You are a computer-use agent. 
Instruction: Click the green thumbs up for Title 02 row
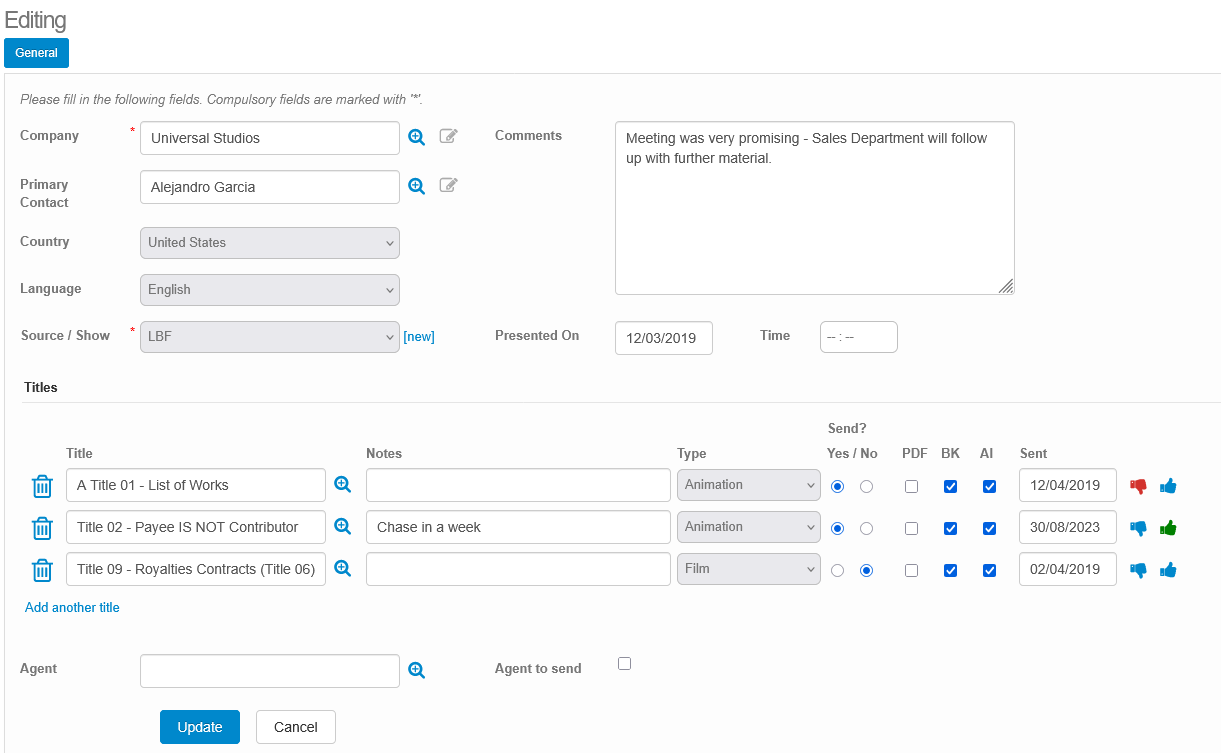(x=1168, y=528)
